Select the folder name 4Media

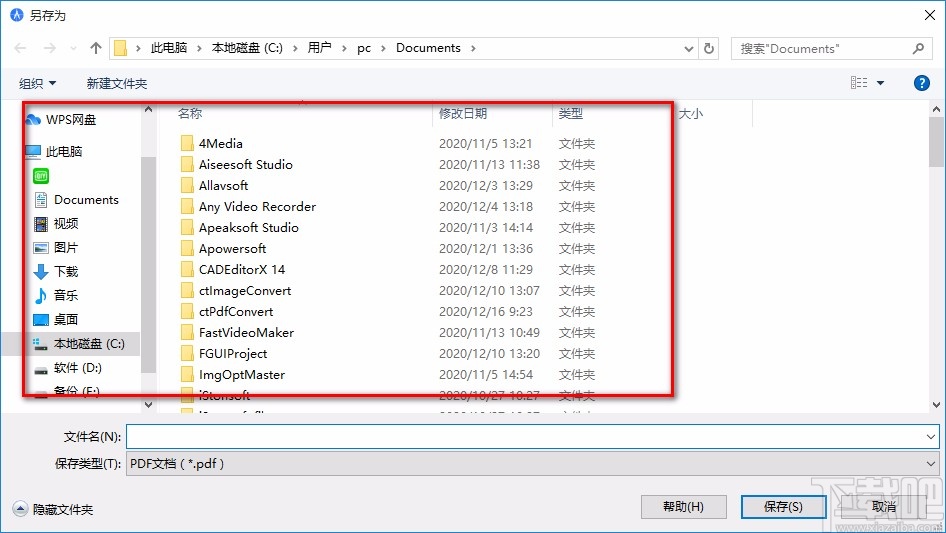[x=221, y=144]
